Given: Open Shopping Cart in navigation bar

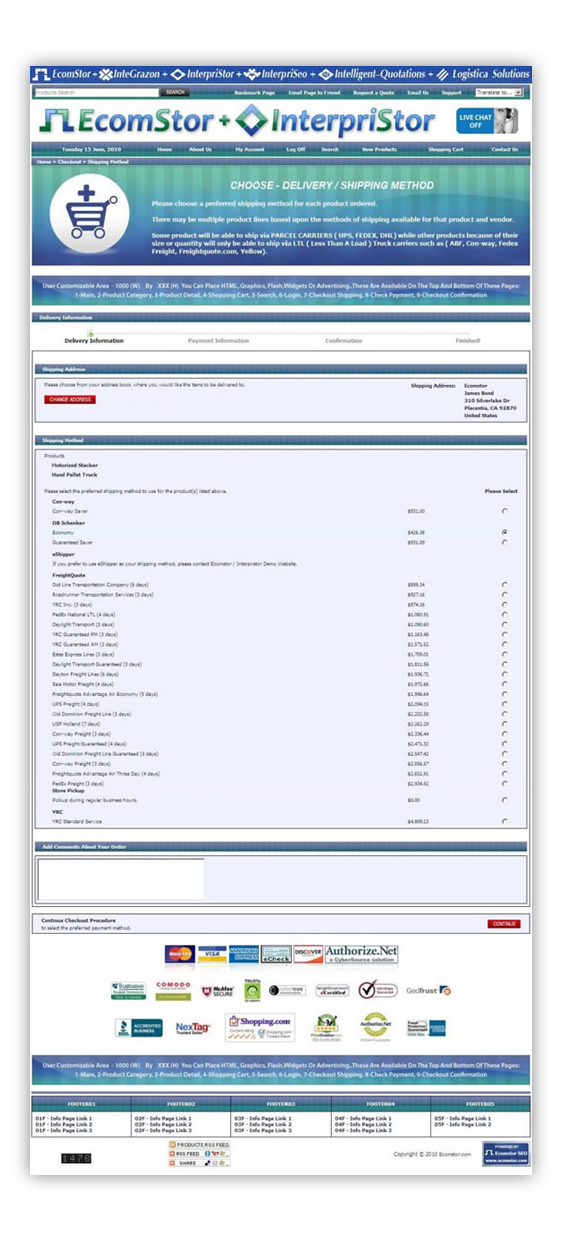Looking at the screenshot, I should [x=446, y=149].
